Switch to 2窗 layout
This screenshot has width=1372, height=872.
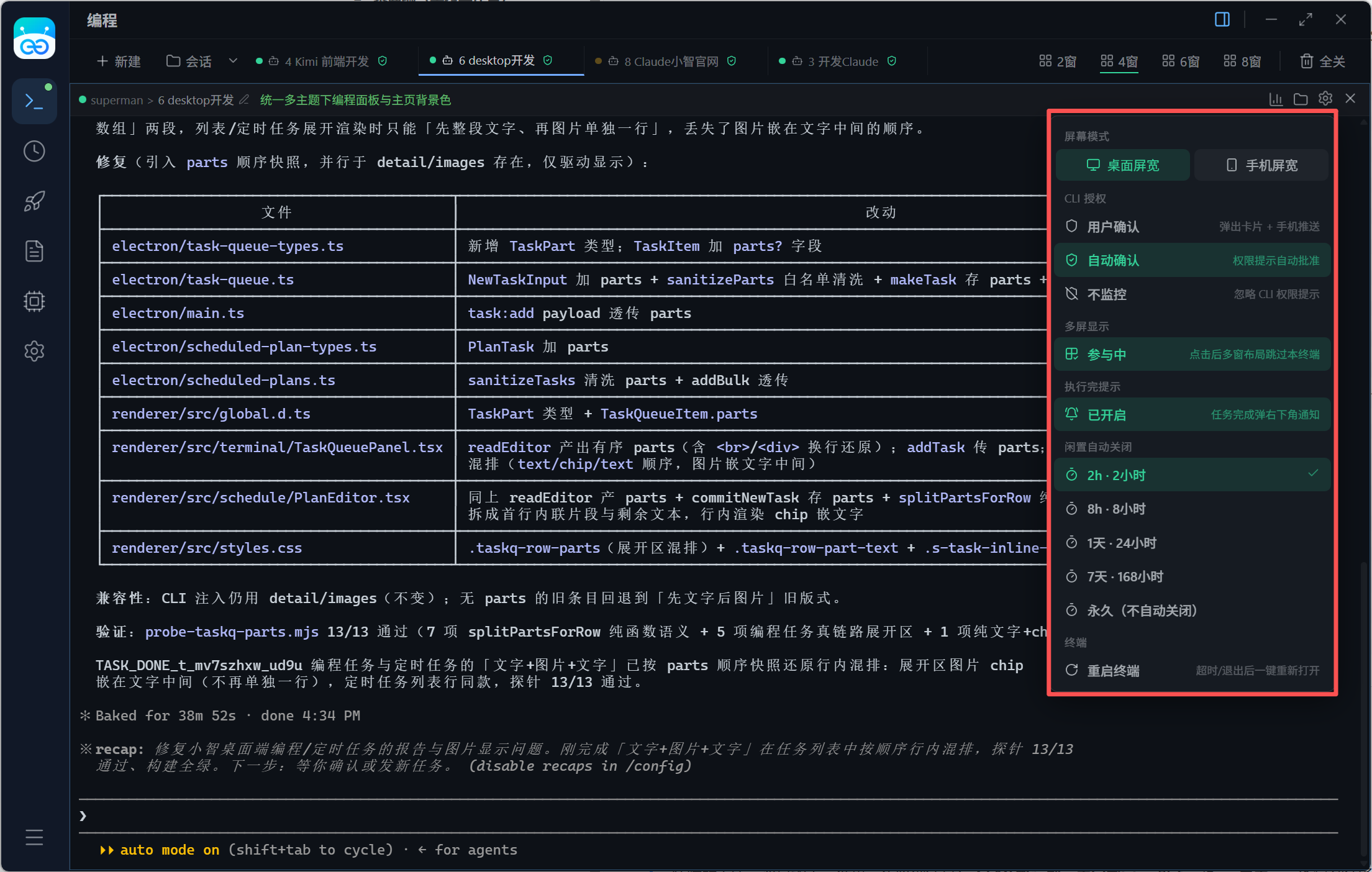1058,61
